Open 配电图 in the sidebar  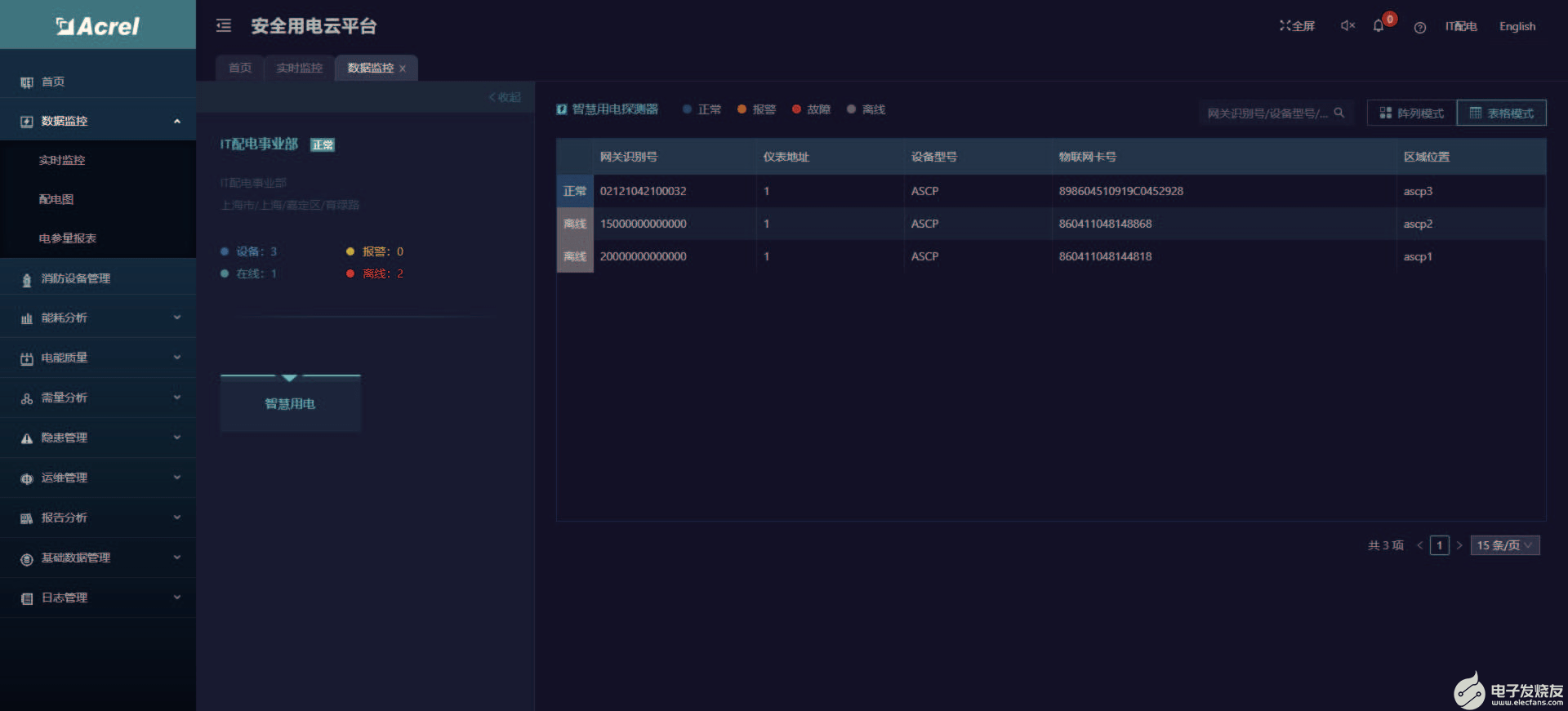pos(56,199)
